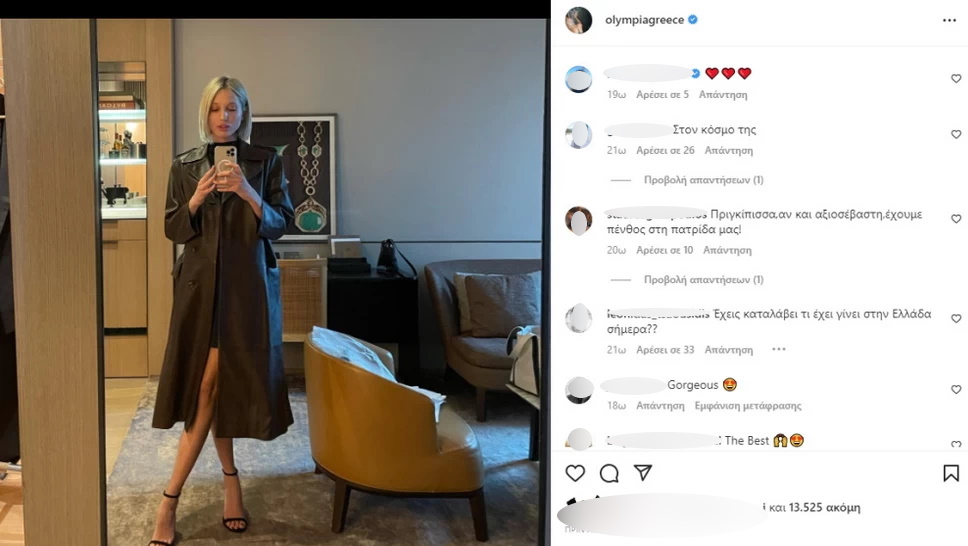
Task: Open the olympiagreece username link
Action: [644, 20]
